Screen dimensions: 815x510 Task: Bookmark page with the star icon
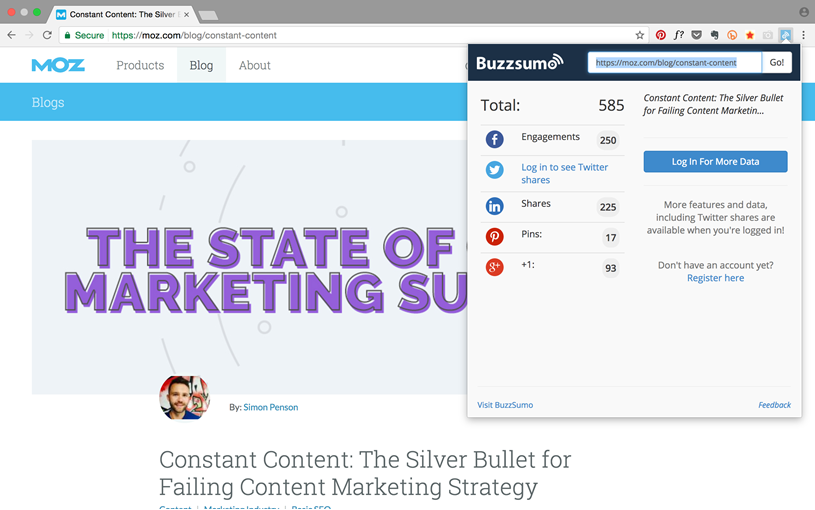(640, 35)
